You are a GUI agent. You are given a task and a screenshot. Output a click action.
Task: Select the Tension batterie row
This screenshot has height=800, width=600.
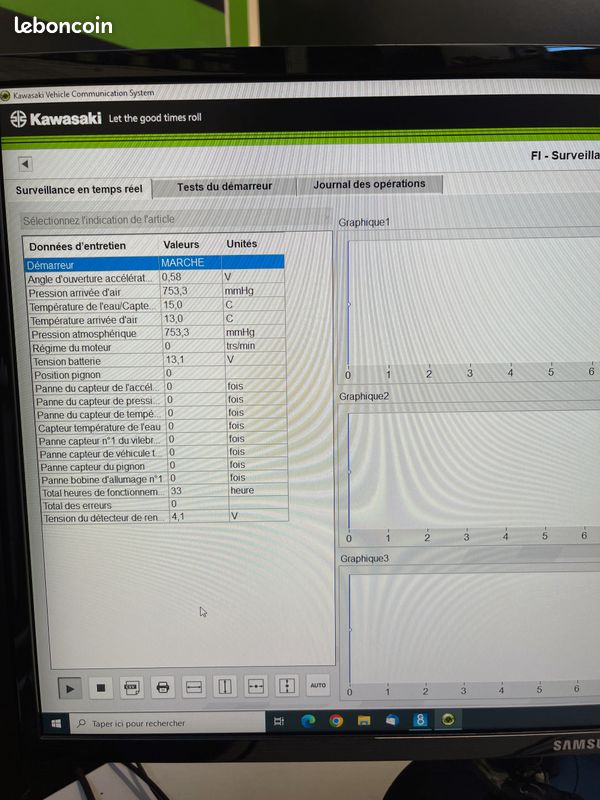150,360
